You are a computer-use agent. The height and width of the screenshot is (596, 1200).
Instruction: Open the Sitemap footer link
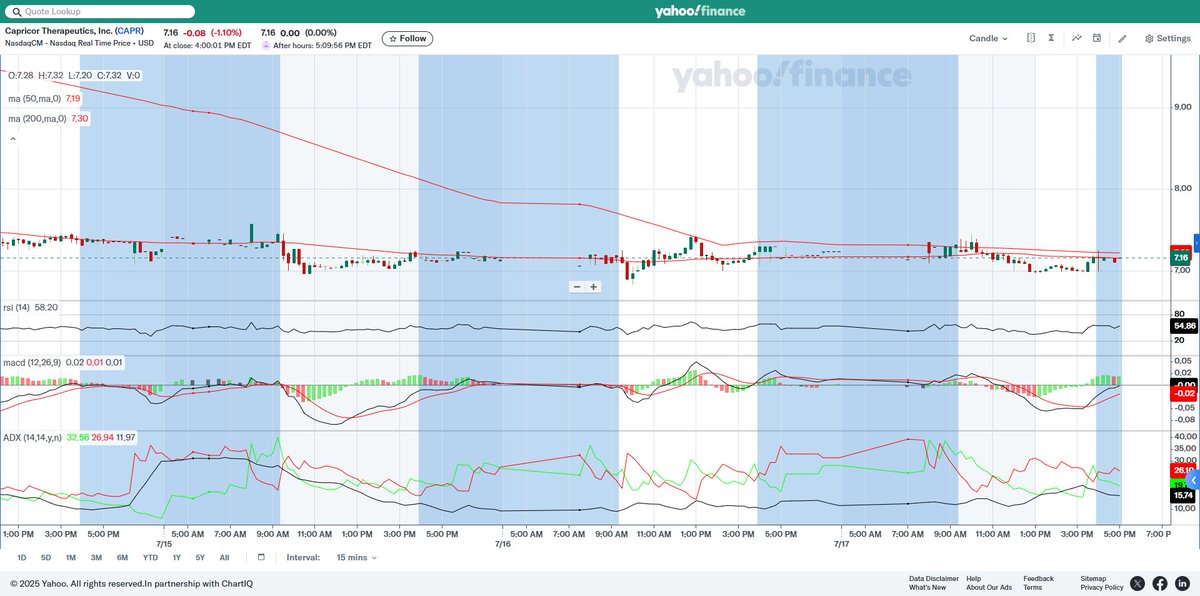click(x=1093, y=578)
